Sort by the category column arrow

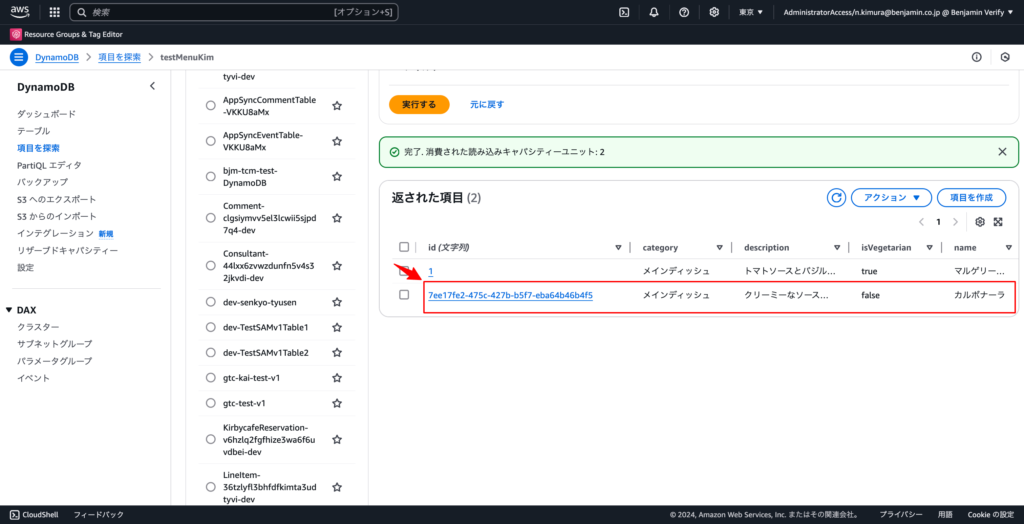click(720, 248)
